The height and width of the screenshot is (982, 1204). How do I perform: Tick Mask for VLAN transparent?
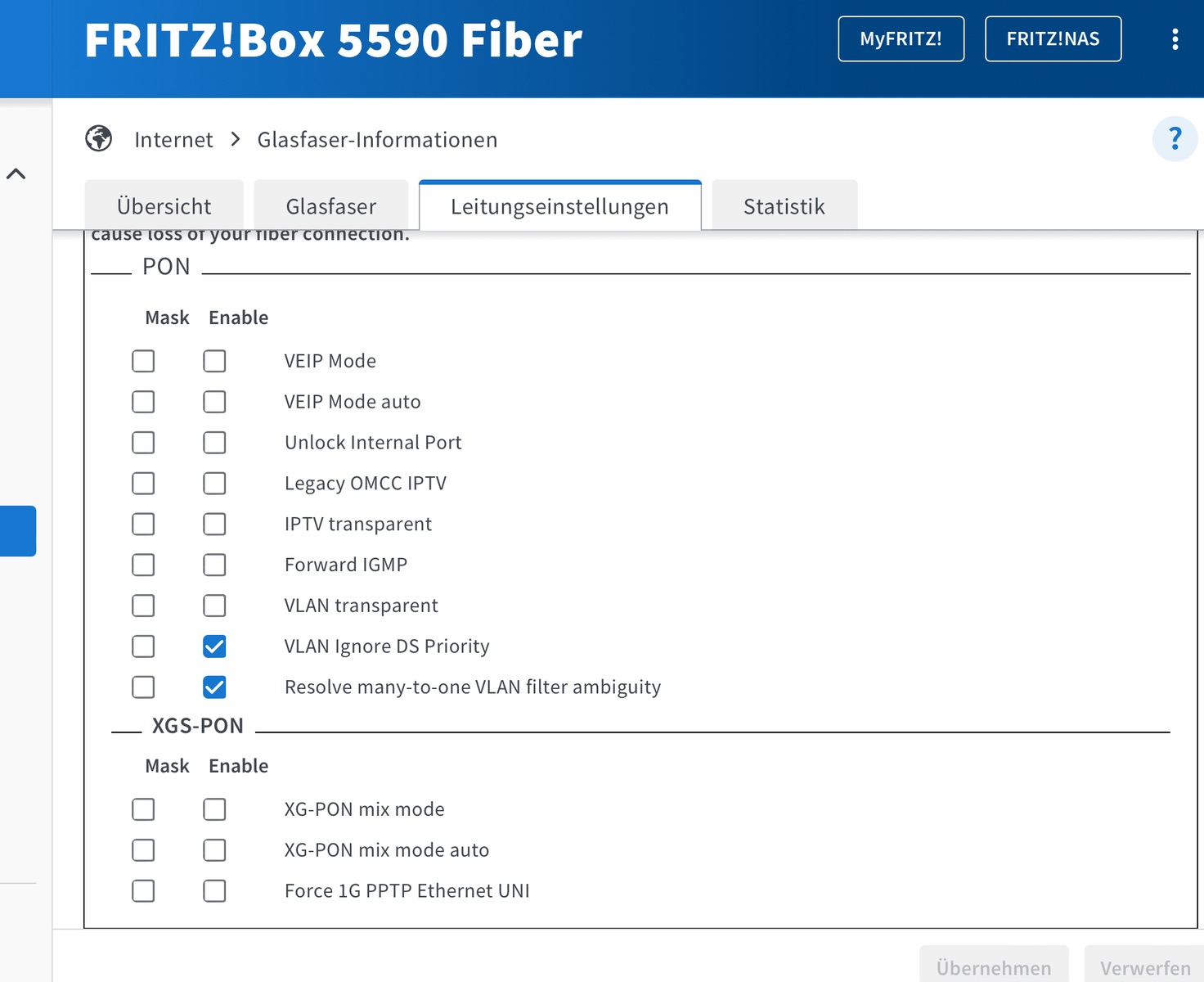[143, 606]
